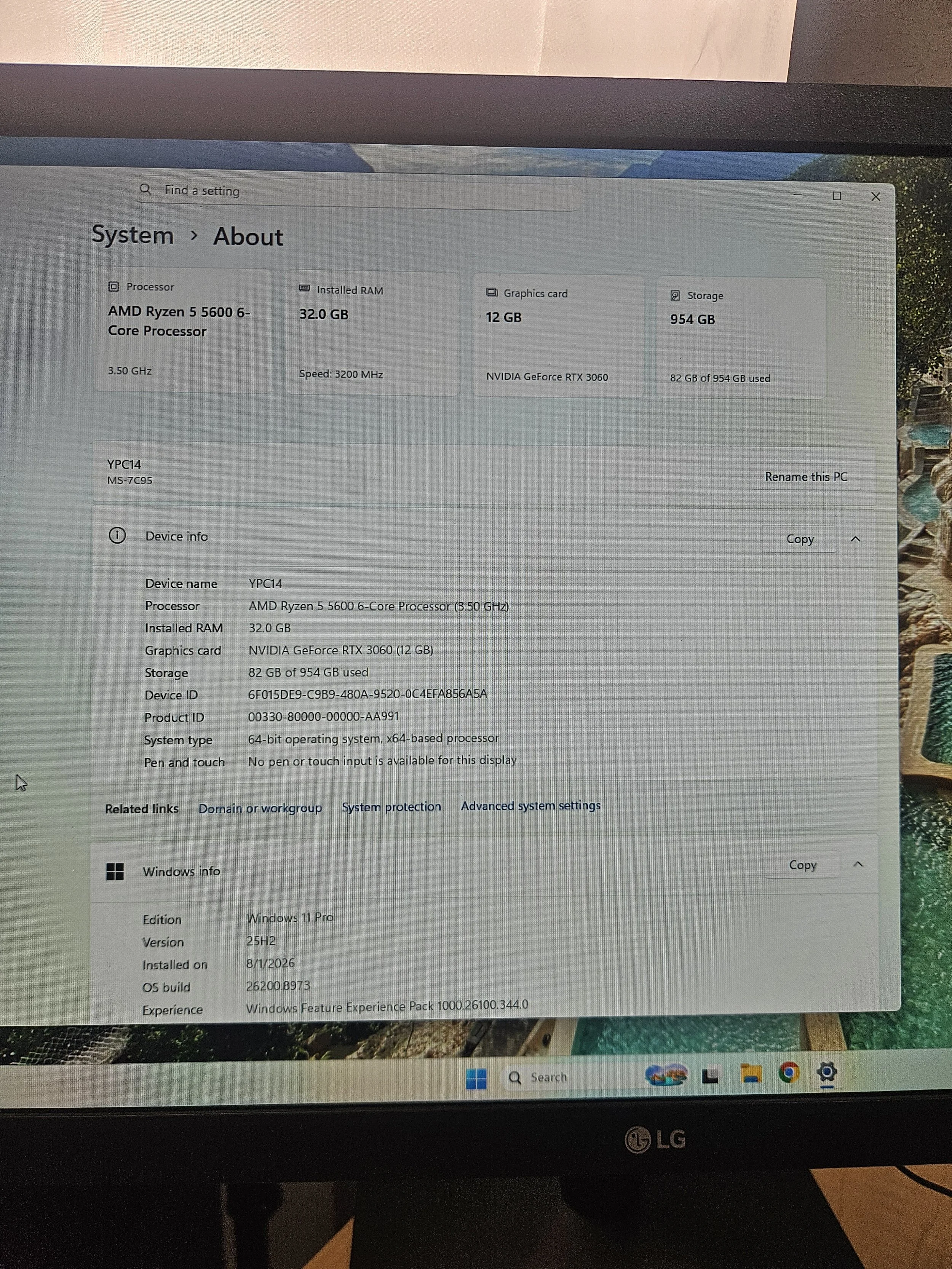Click the Device ID value 6F015DE9-C9B9-480A-9520-0C4EFA856A5A
This screenshot has height=1269, width=952.
(x=368, y=694)
